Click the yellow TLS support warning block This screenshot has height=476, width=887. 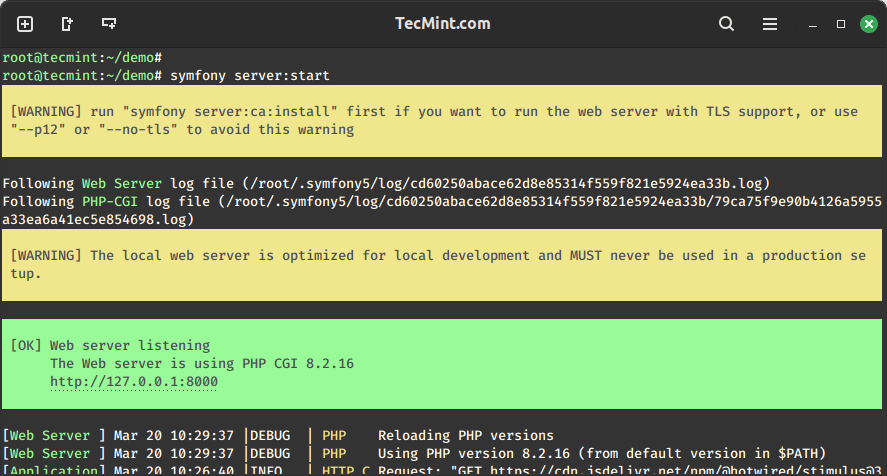442,120
